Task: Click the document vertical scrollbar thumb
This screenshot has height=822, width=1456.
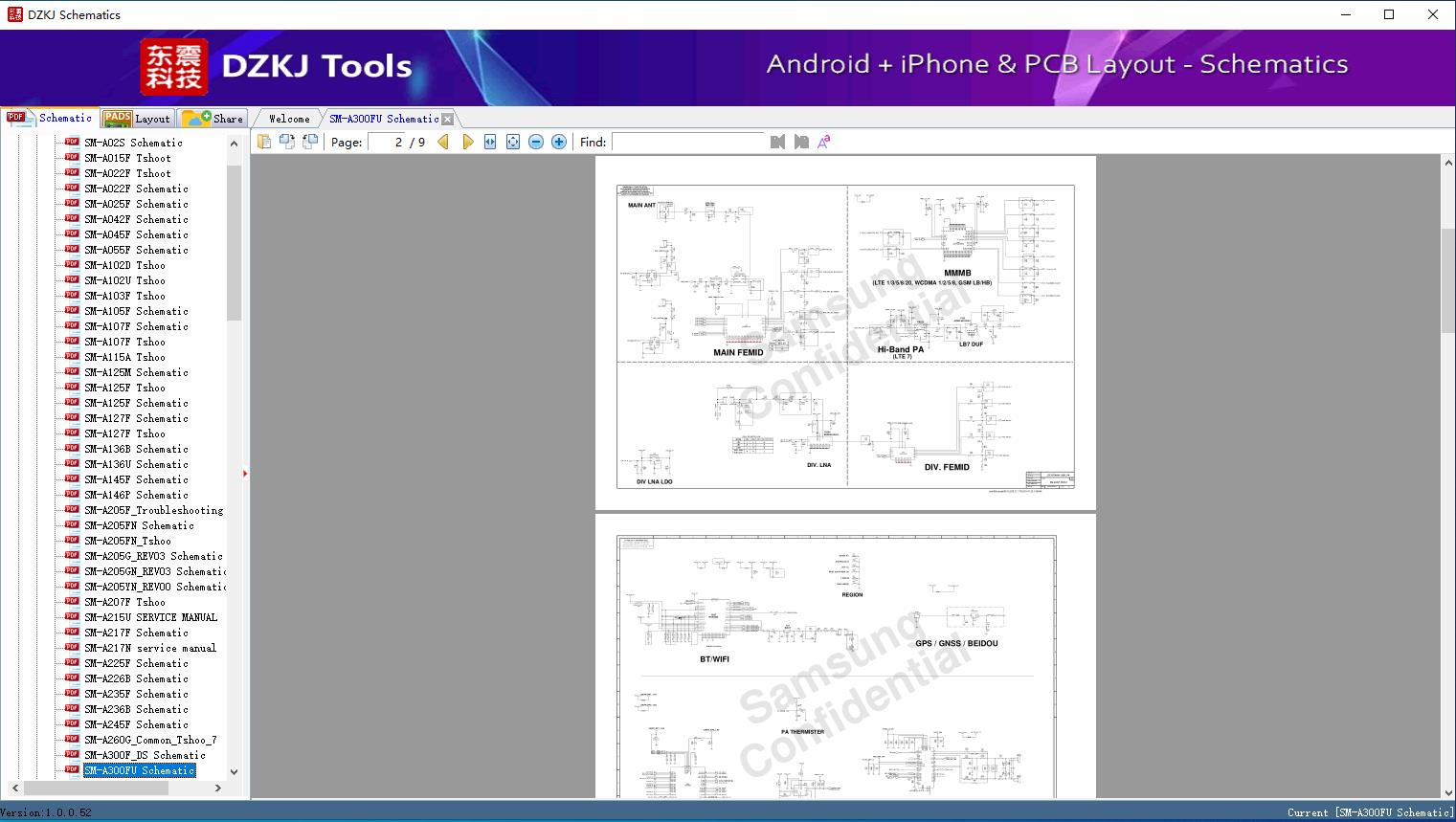Action: [1447, 281]
